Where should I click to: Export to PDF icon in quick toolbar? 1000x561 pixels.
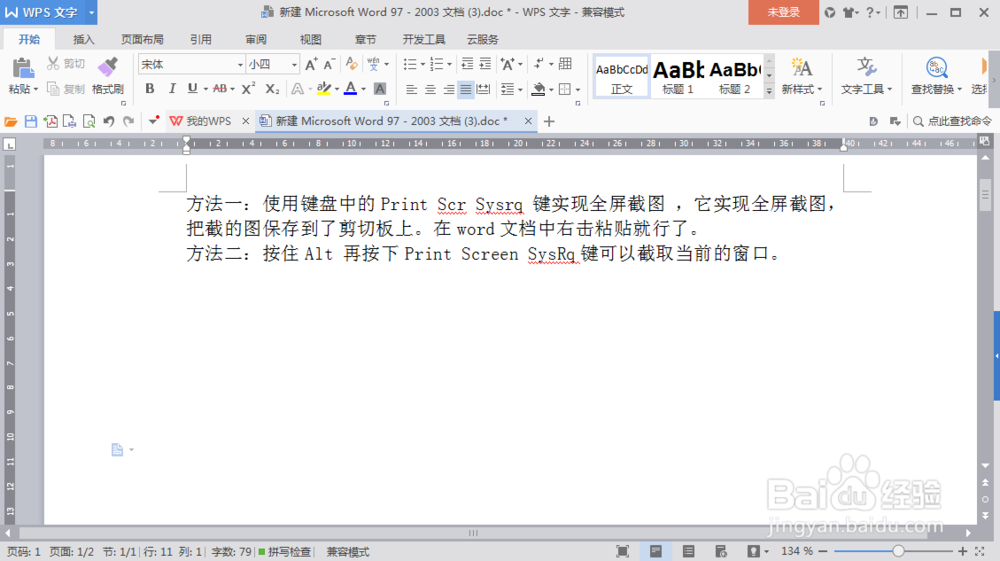click(x=50, y=121)
